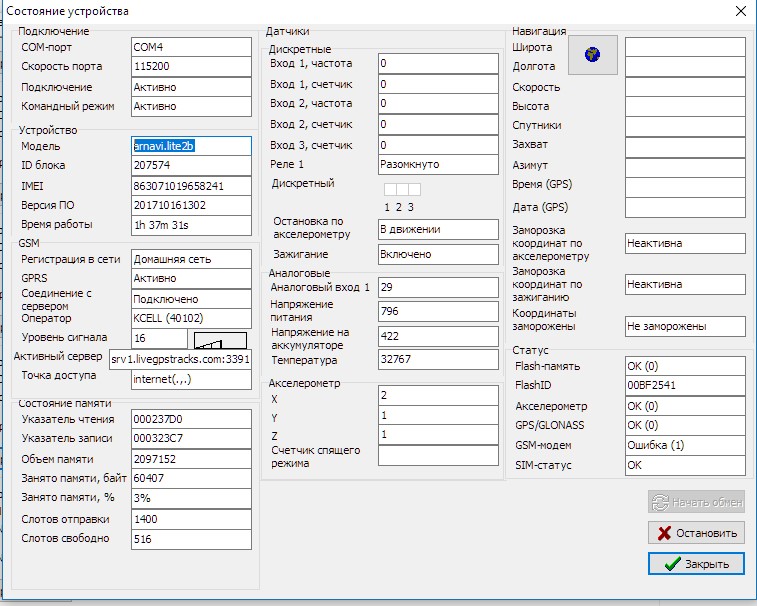Click the GSM signal strength bar indicator
The image size is (757, 606).
222,340
